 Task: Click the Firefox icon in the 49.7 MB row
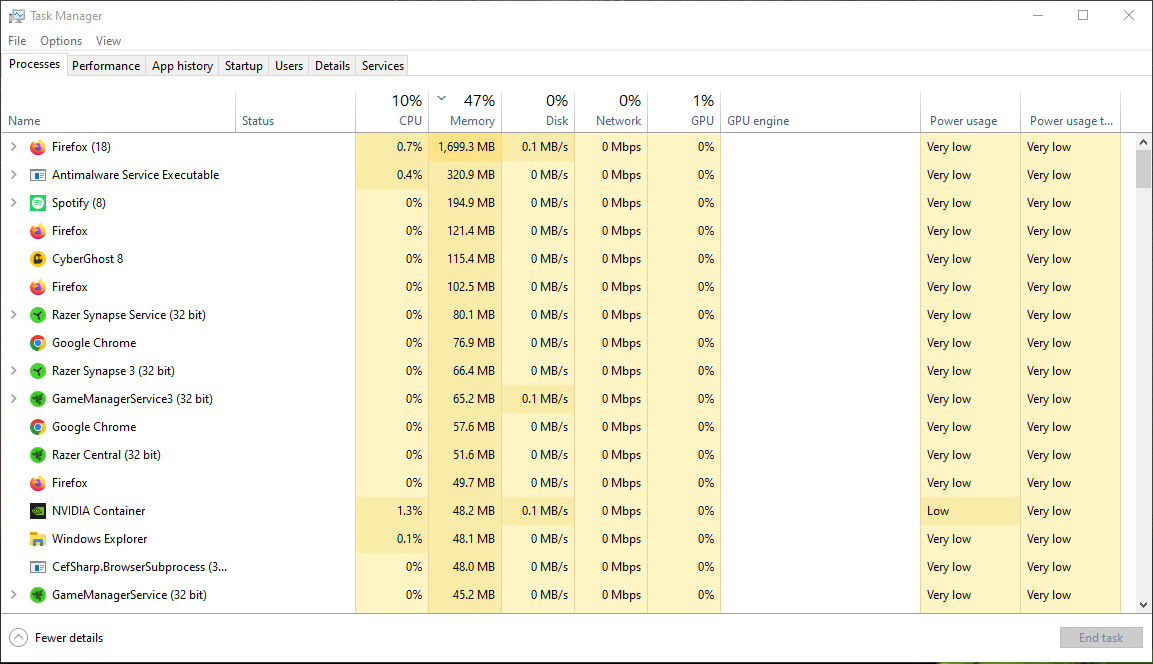click(x=38, y=483)
